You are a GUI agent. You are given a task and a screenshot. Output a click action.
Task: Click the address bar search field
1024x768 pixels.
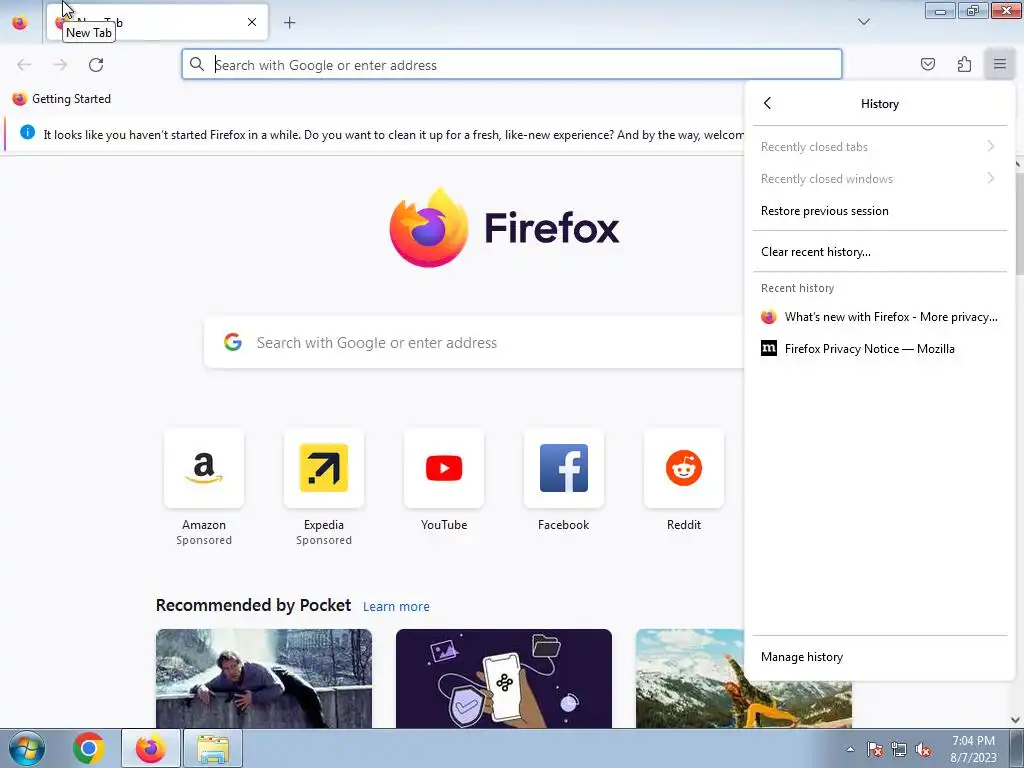511,65
